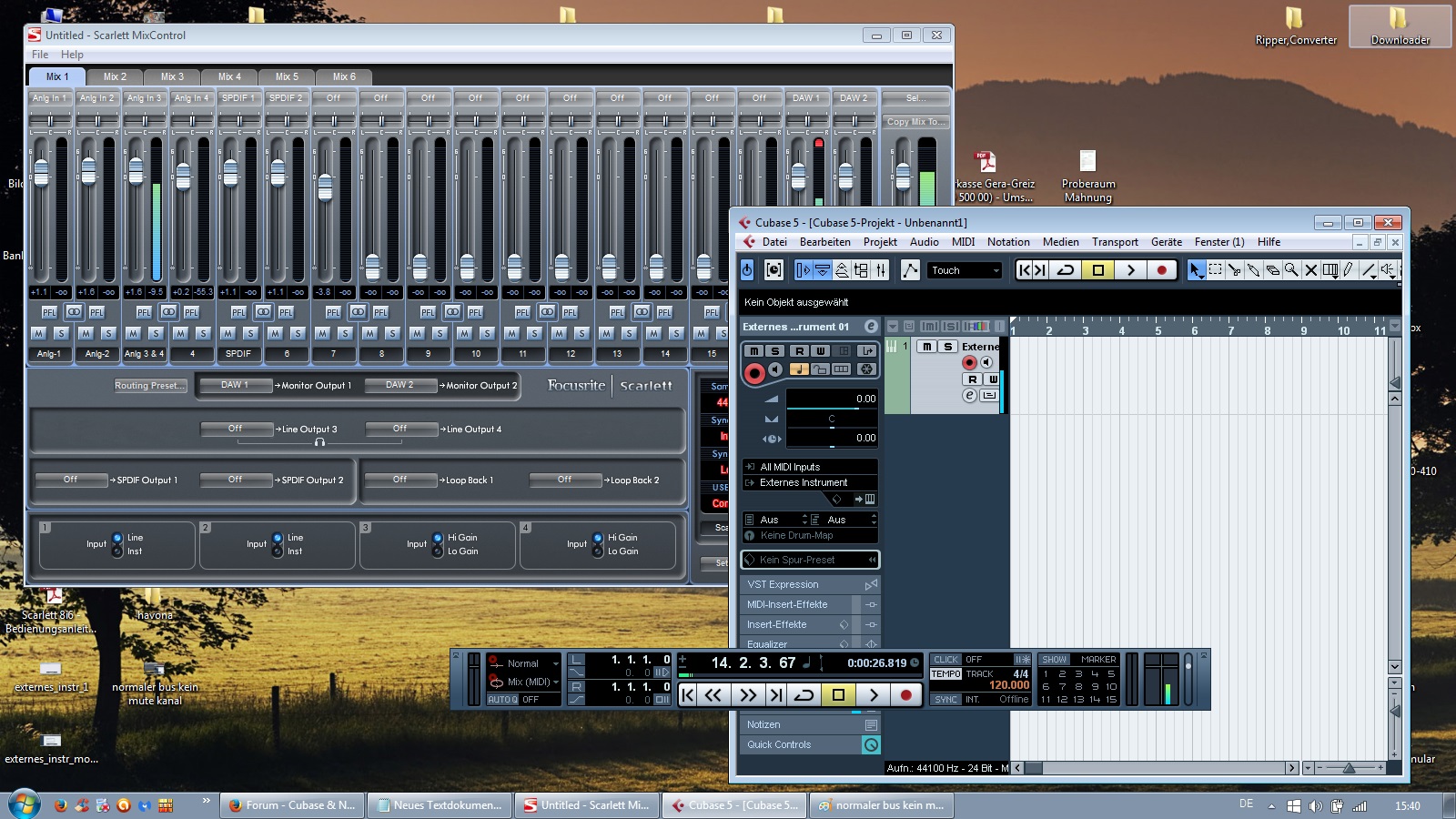Click SYNC button in transport panel
Screen dimensions: 1456x819
pyautogui.click(x=946, y=700)
